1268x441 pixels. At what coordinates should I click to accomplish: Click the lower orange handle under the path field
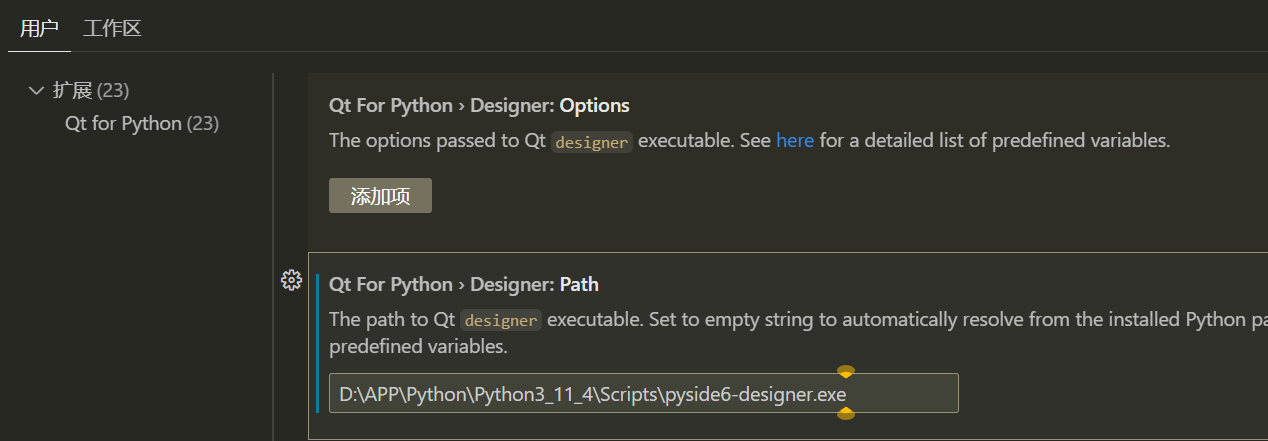point(845,413)
